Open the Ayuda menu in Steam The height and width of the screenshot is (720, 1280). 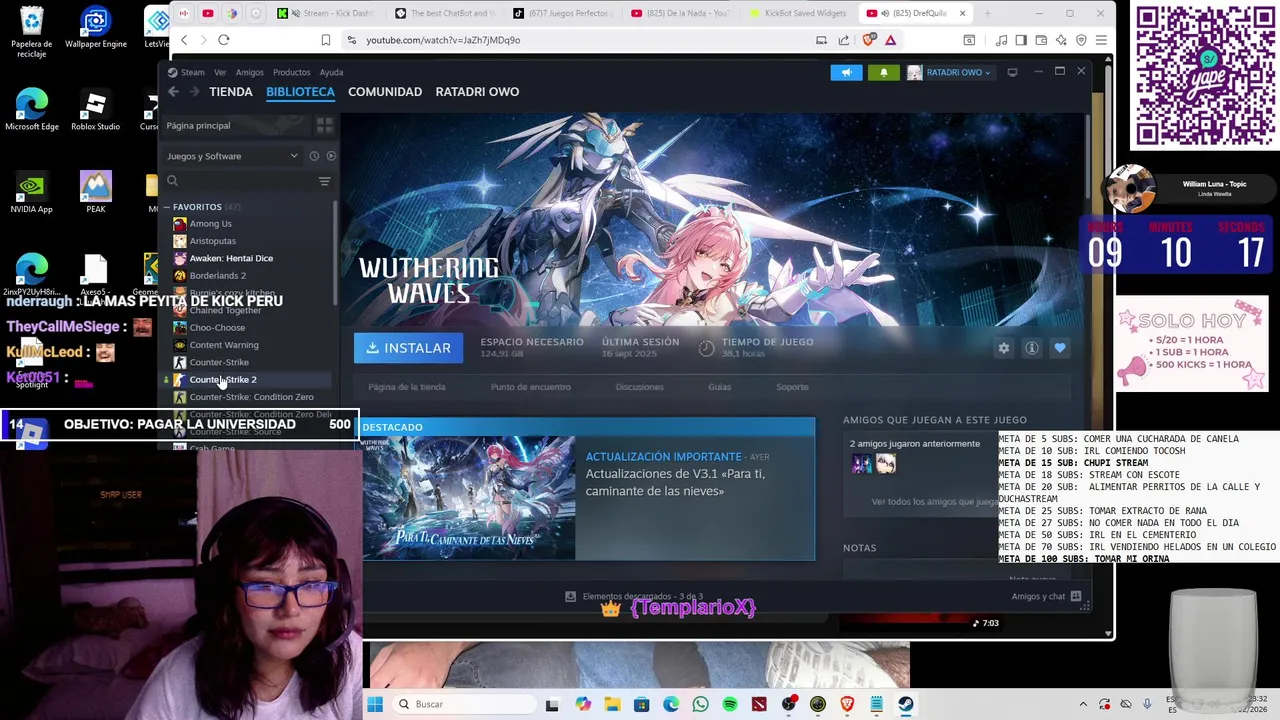click(x=331, y=72)
